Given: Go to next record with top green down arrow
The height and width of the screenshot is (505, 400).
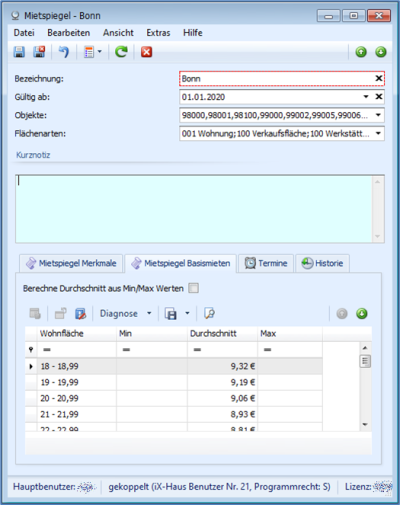Looking at the screenshot, I should tap(381, 52).
